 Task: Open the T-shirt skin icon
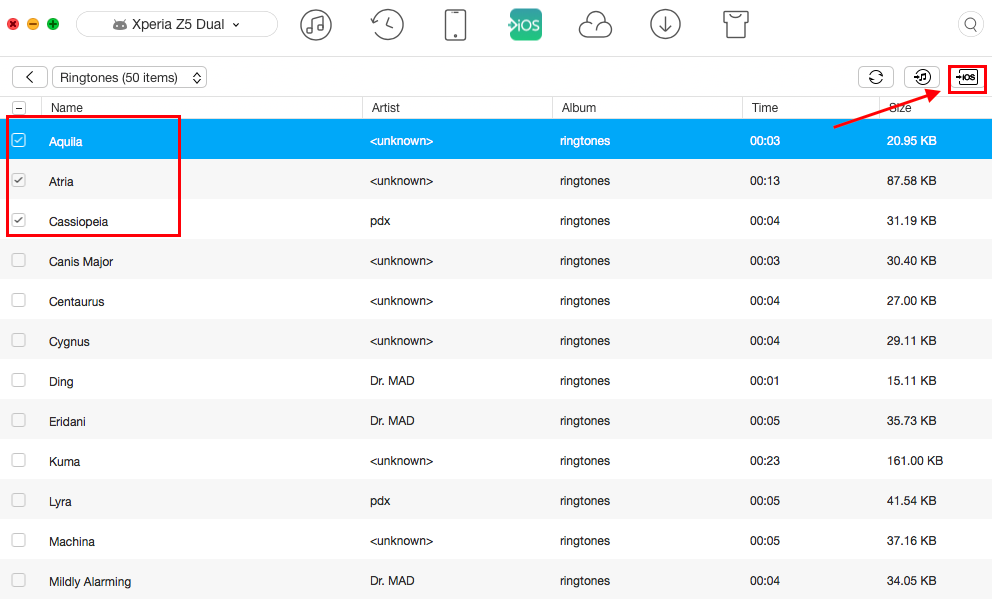[x=735, y=25]
